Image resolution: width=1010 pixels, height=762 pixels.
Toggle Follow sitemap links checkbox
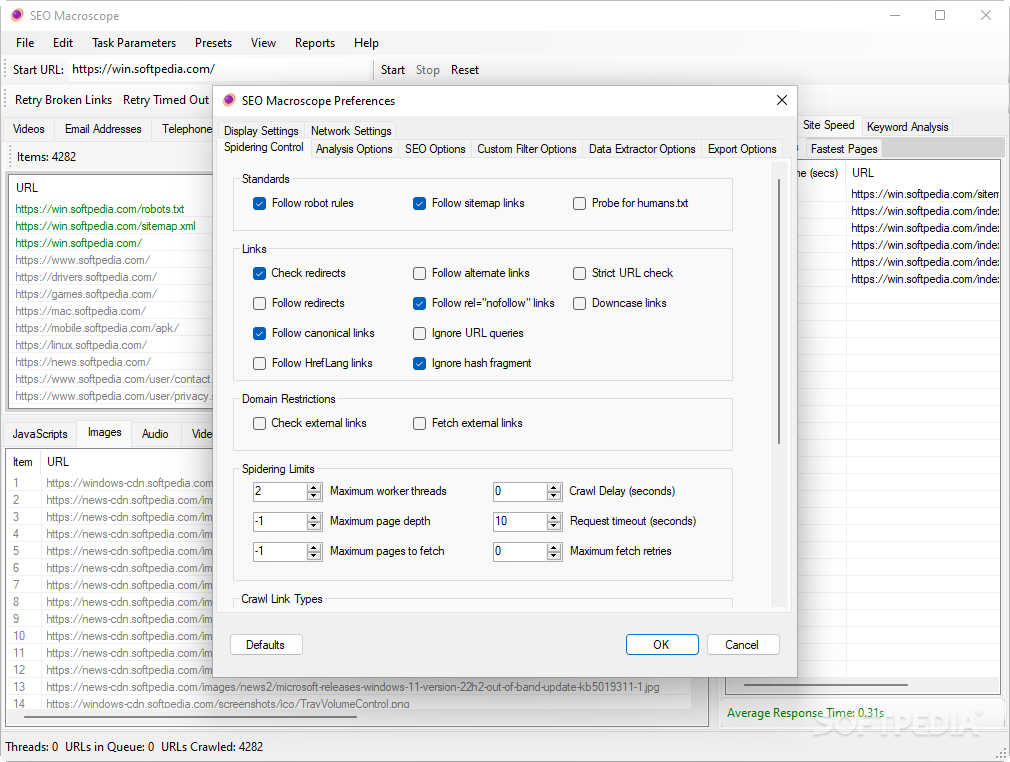419,204
